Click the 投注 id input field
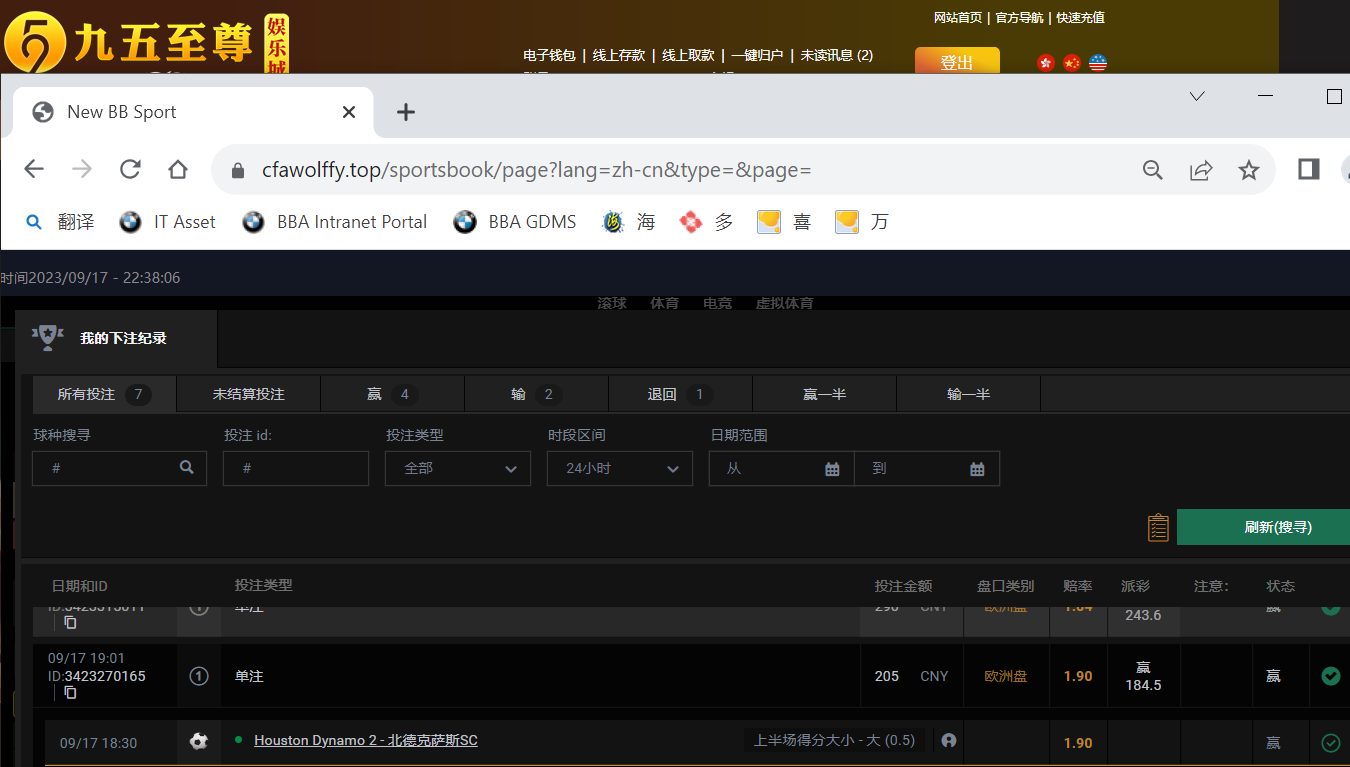 (296, 468)
